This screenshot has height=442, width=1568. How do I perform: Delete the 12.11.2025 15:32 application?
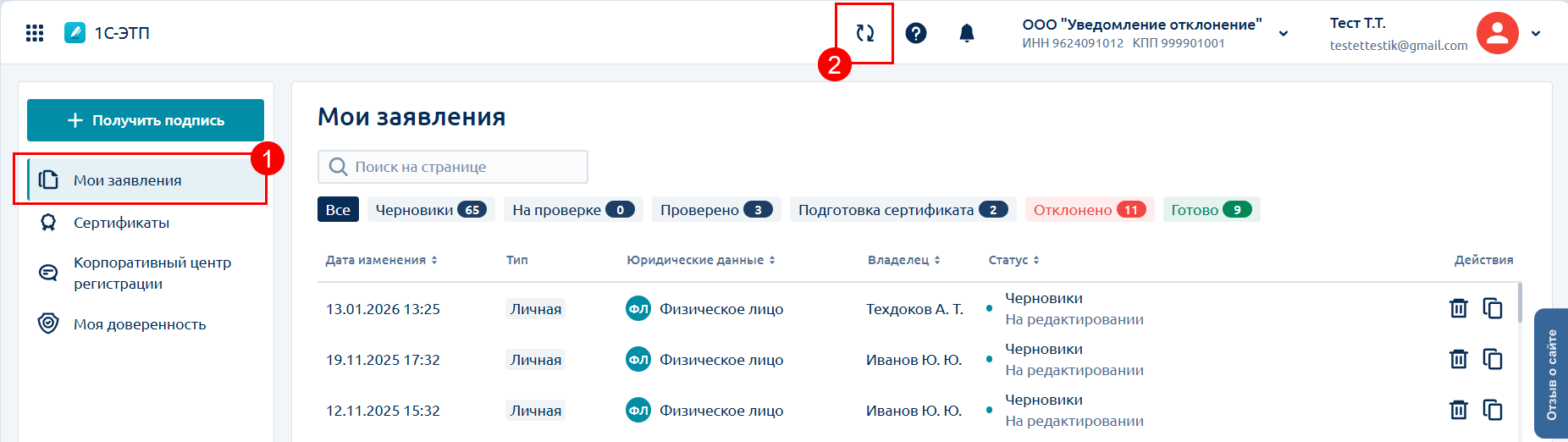[1458, 410]
